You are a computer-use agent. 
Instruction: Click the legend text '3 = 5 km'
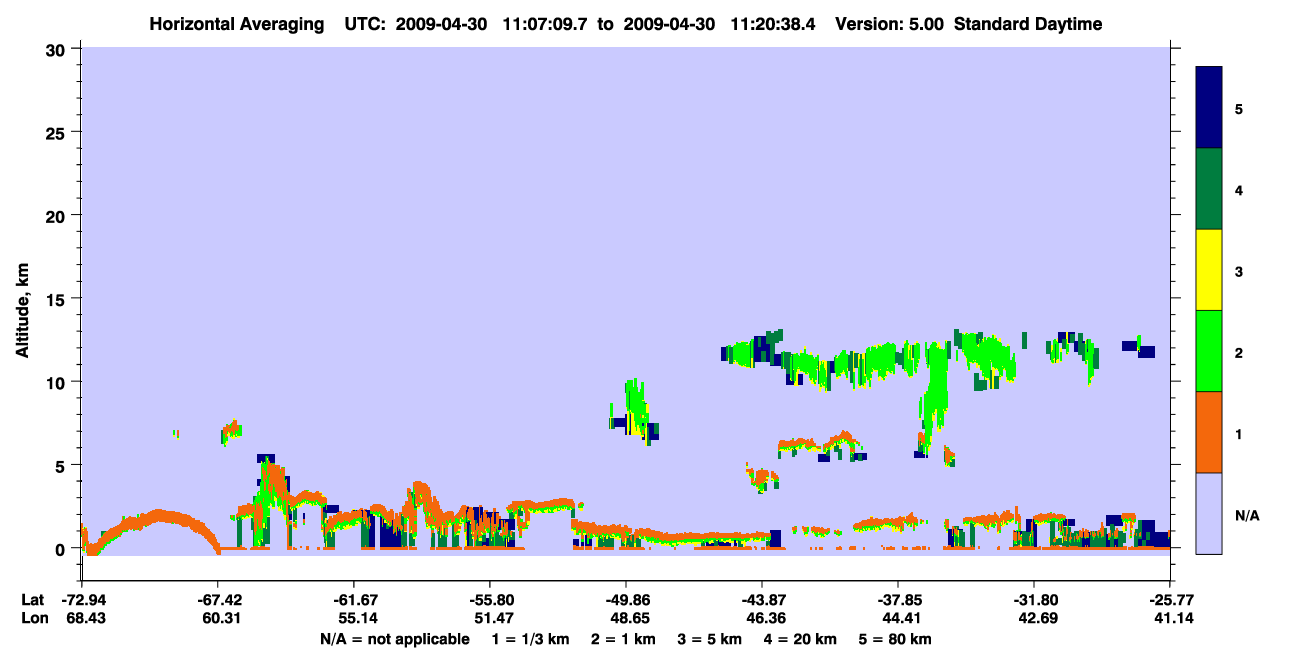tap(710, 639)
